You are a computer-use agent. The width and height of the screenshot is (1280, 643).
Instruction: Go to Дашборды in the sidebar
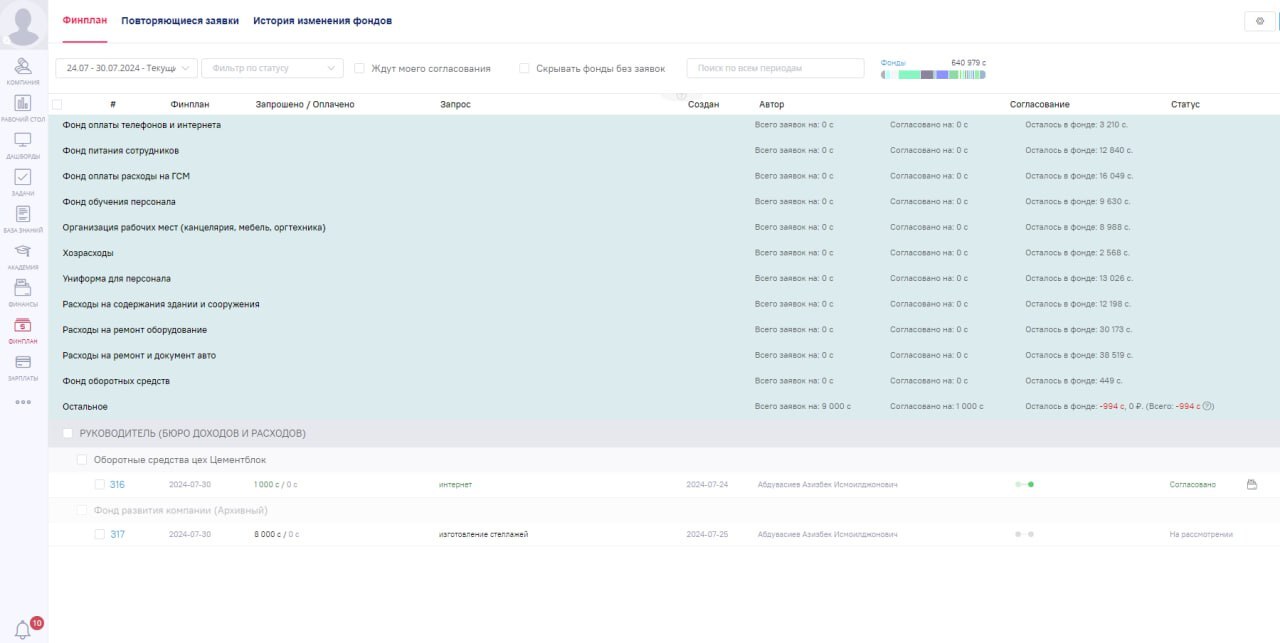[x=23, y=141]
